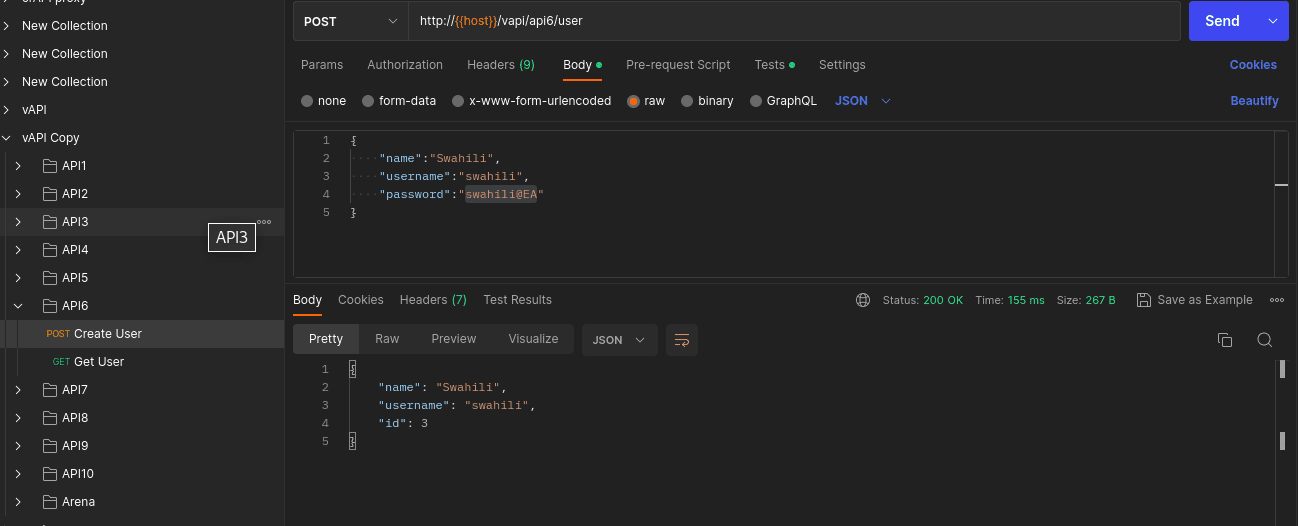Click the password line in the request body

click(x=461, y=195)
